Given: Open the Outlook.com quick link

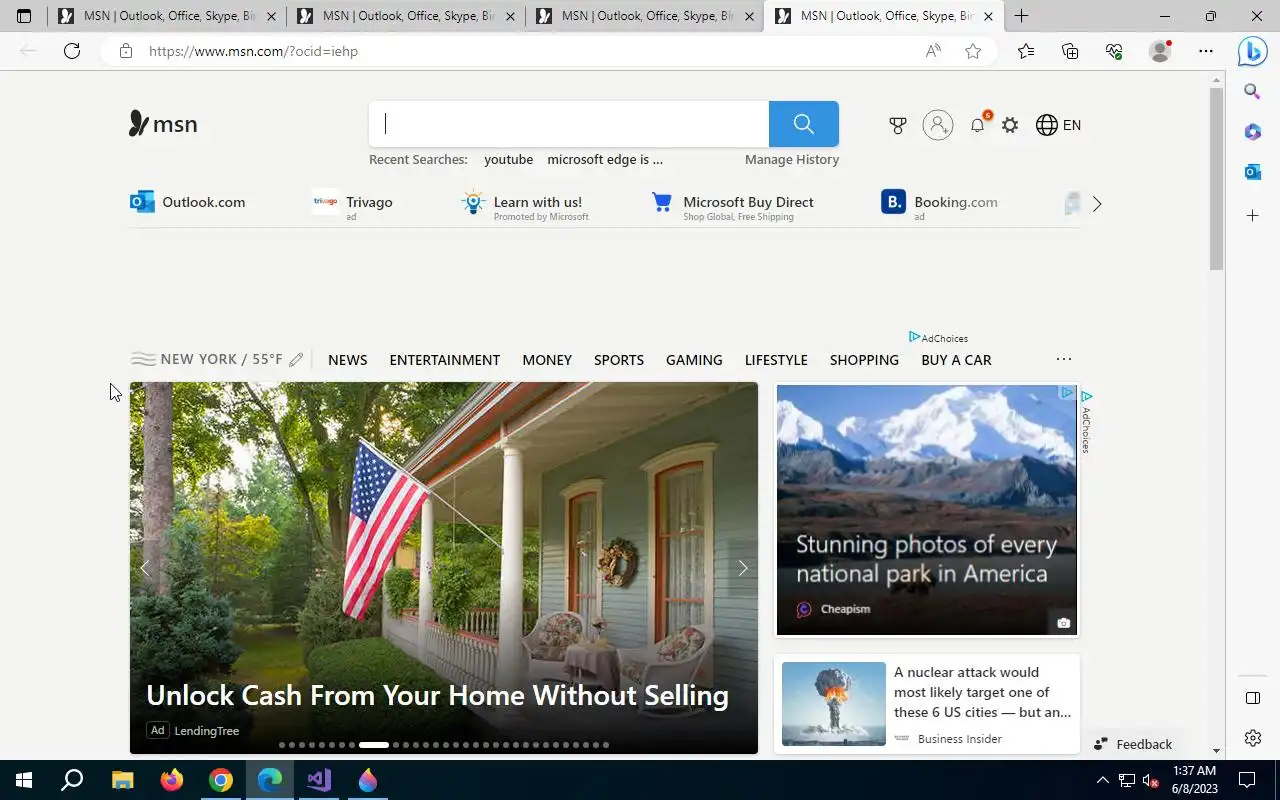Looking at the screenshot, I should [x=188, y=202].
